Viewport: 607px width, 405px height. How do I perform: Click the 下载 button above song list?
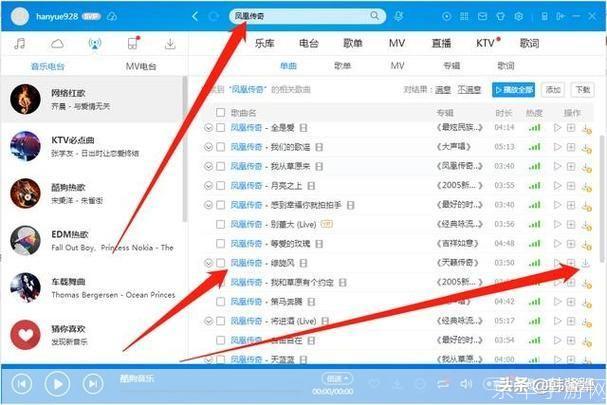pos(583,90)
